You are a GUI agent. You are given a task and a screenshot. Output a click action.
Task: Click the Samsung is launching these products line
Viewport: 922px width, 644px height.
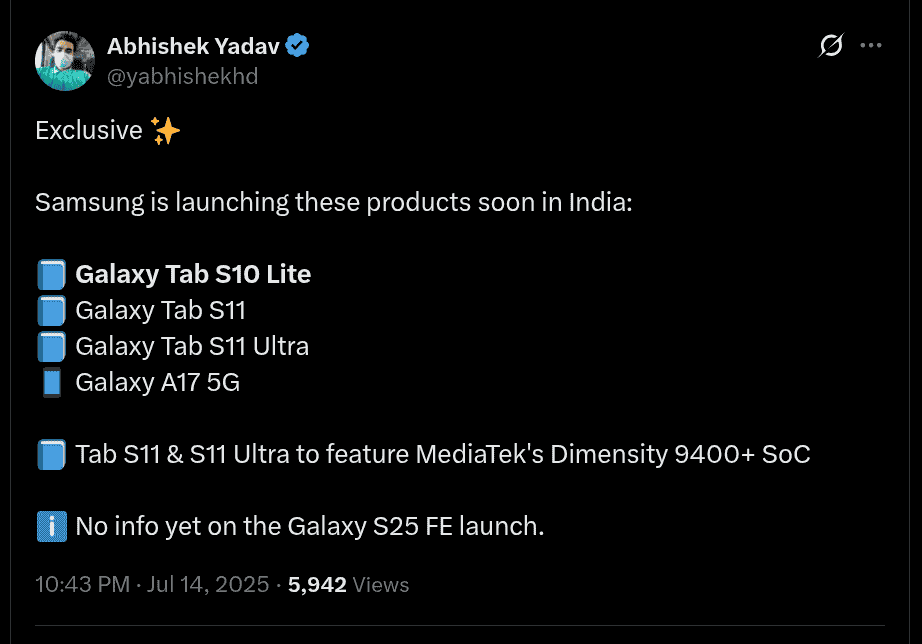(334, 203)
